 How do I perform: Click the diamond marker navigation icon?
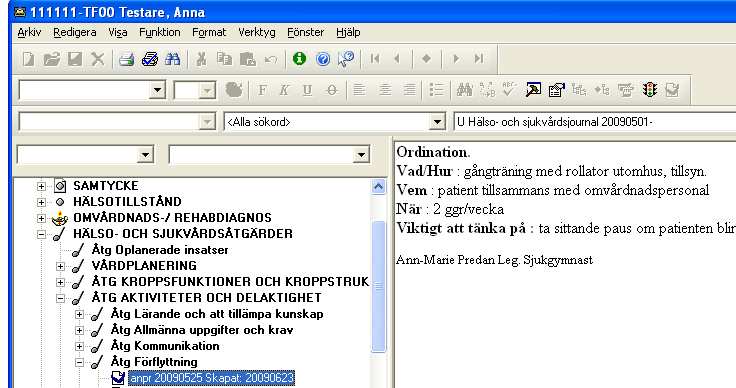click(x=426, y=59)
